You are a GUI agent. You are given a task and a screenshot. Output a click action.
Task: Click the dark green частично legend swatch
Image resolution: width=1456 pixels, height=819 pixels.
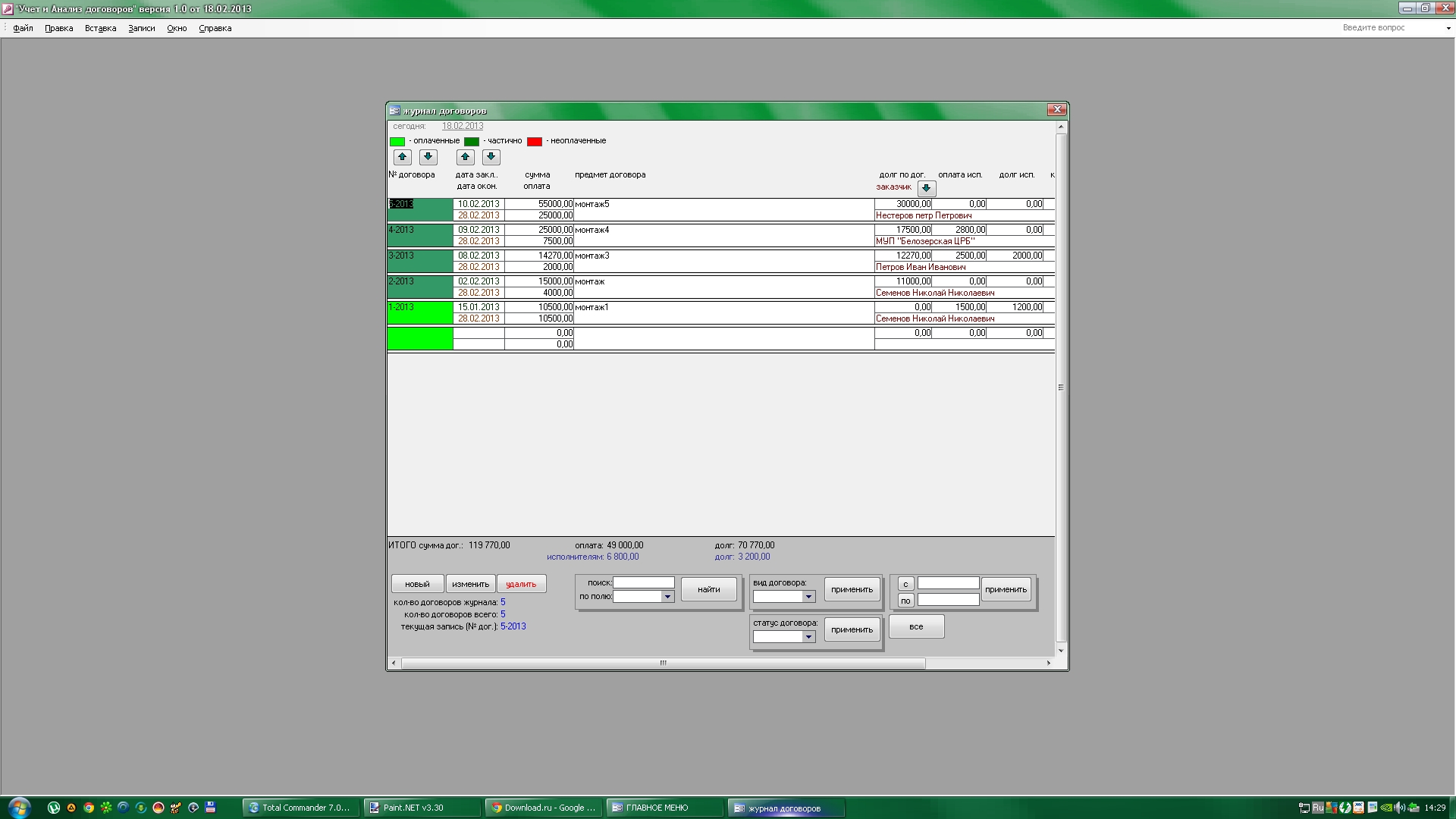coord(471,142)
